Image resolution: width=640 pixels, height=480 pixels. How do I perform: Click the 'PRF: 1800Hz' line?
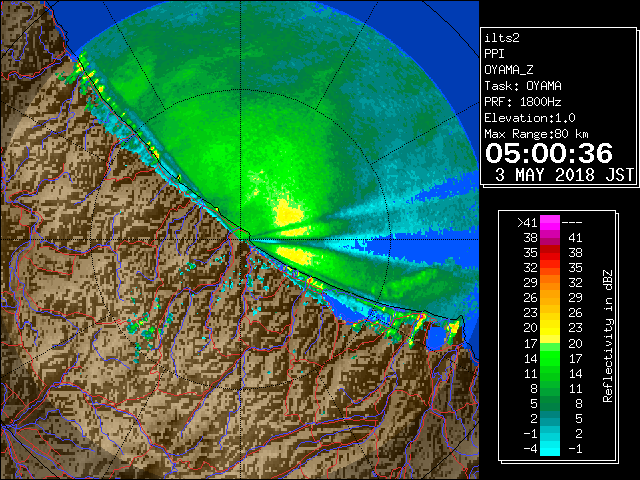(523, 102)
